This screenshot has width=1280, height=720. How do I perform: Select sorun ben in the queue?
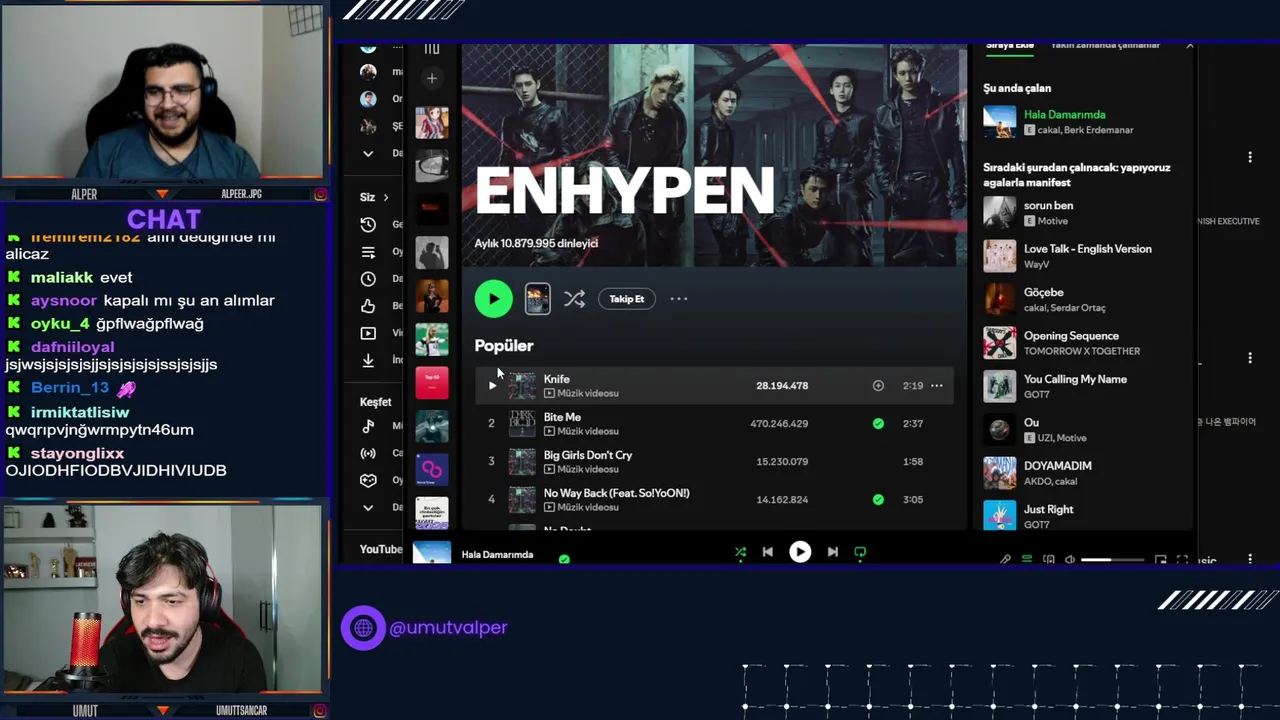pyautogui.click(x=1048, y=205)
